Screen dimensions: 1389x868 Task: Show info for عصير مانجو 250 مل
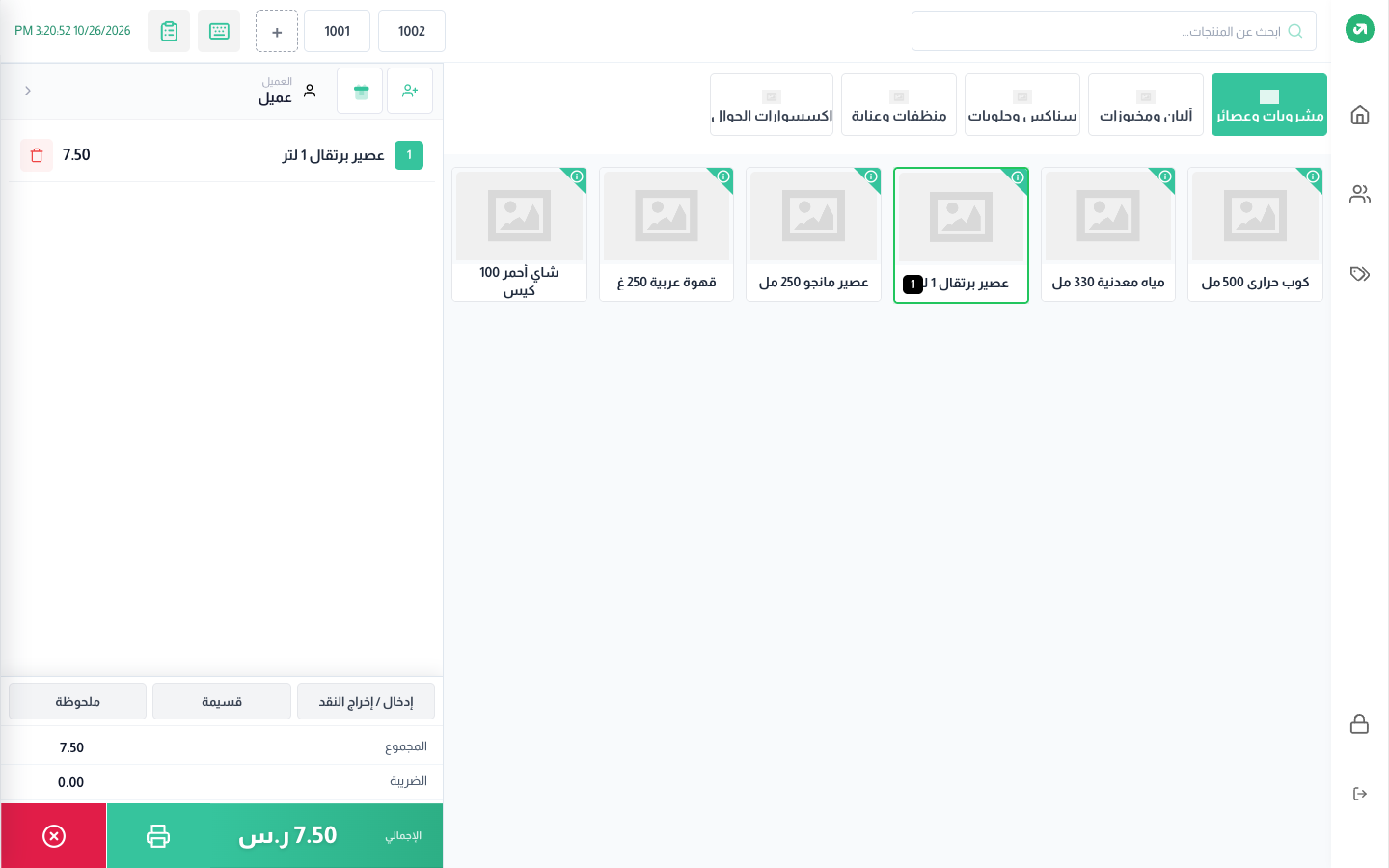[x=871, y=176]
